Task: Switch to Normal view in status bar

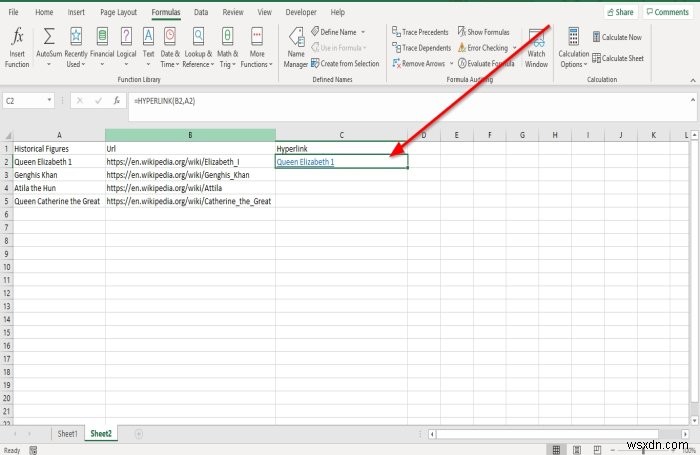Action: [556, 450]
